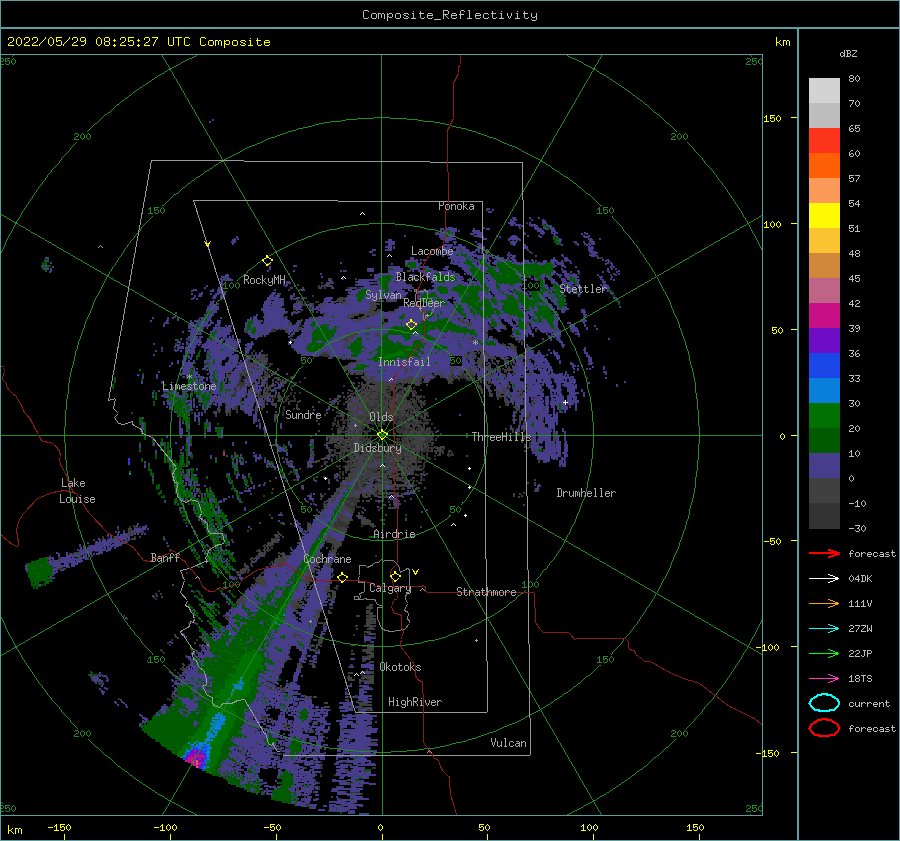Click the RedDeer city label
The height and width of the screenshot is (841, 900).
(x=424, y=303)
